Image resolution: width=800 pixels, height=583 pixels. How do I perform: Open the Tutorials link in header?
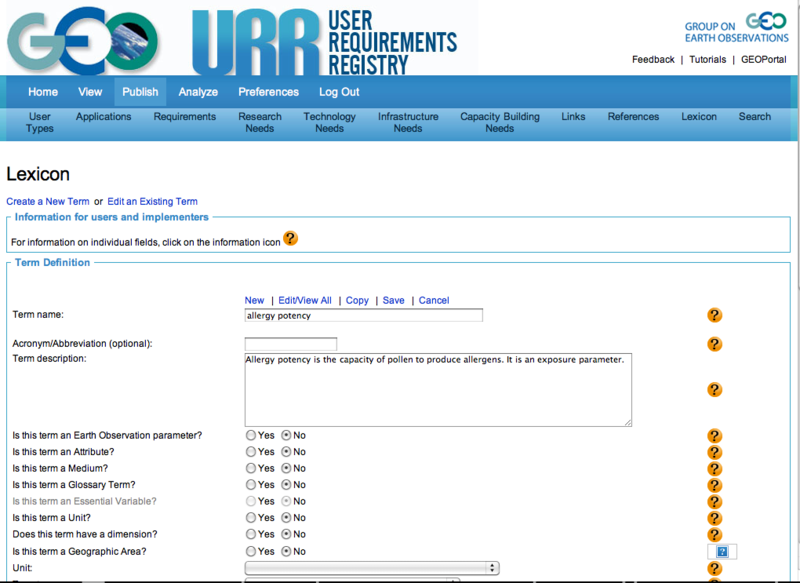707,60
